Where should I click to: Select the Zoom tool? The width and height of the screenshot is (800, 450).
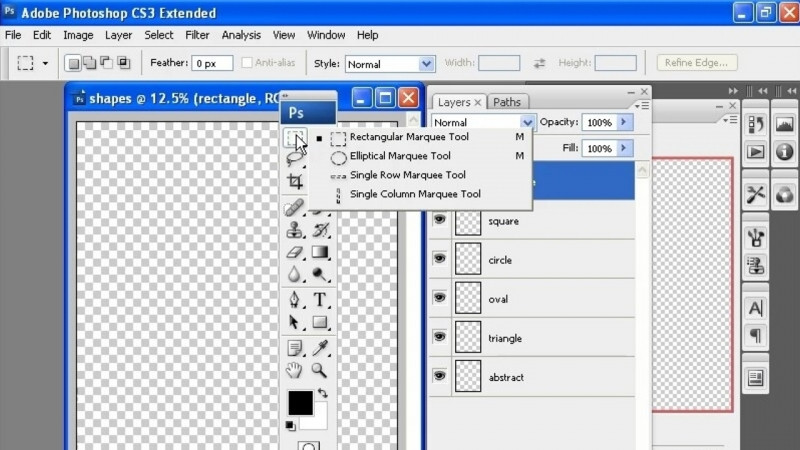click(320, 370)
